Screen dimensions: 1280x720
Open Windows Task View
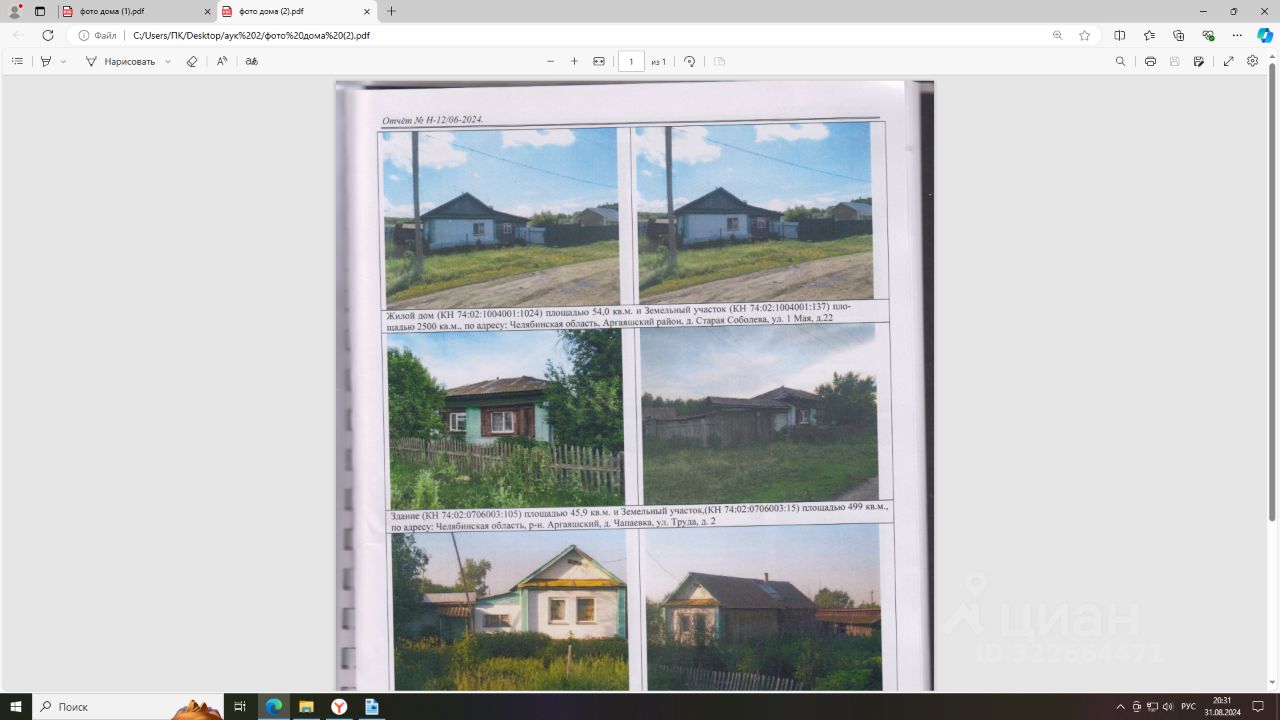(240, 707)
